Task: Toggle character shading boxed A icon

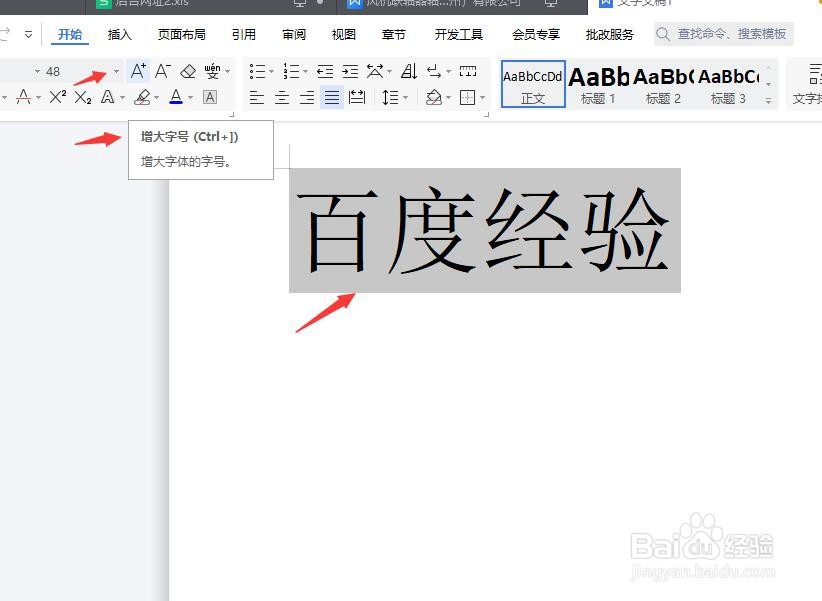Action: click(210, 97)
